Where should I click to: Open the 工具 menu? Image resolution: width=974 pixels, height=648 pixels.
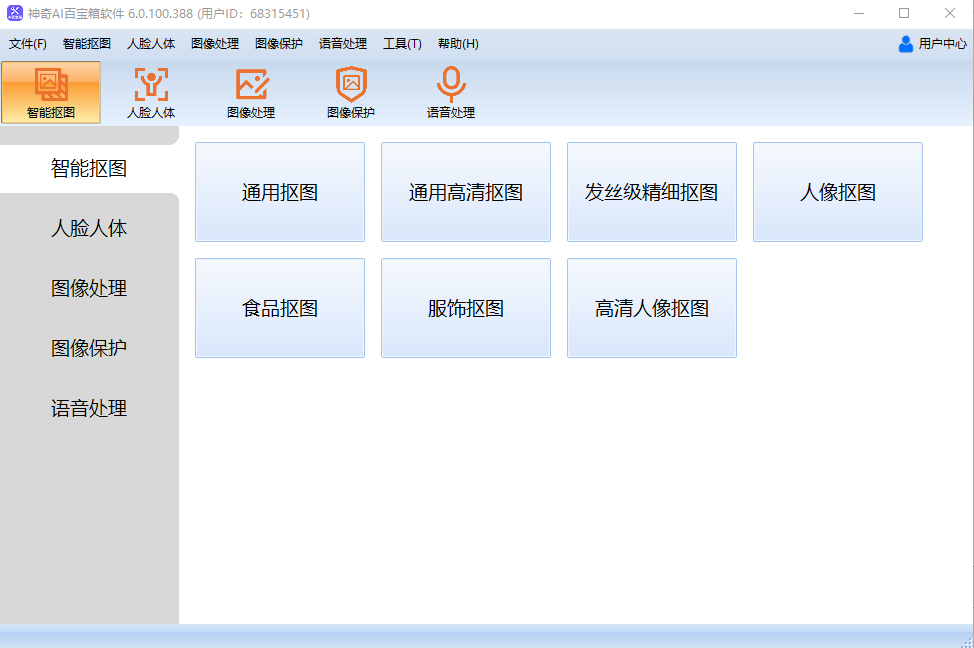coord(402,44)
